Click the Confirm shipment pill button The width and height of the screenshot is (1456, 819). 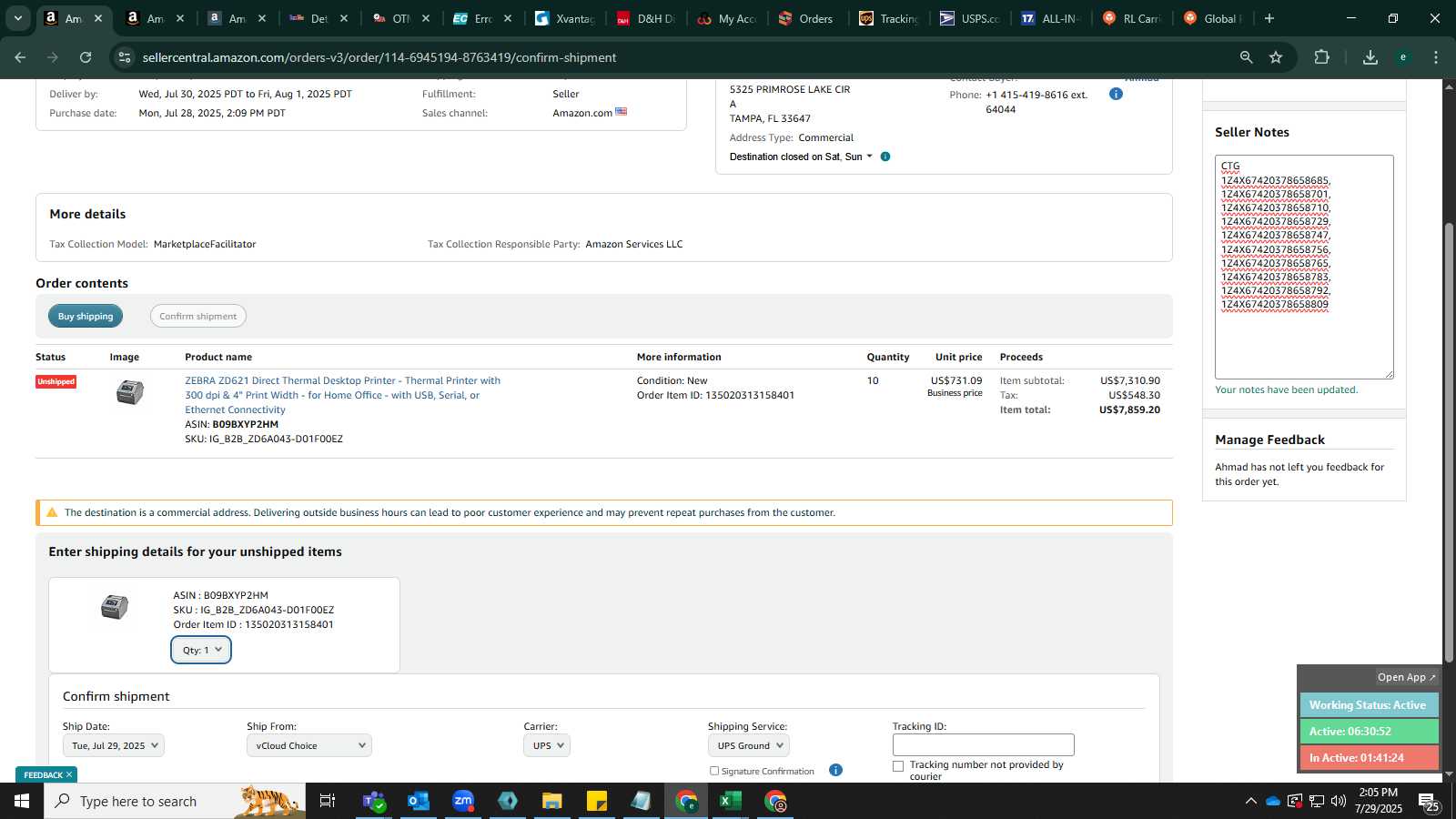tap(197, 316)
